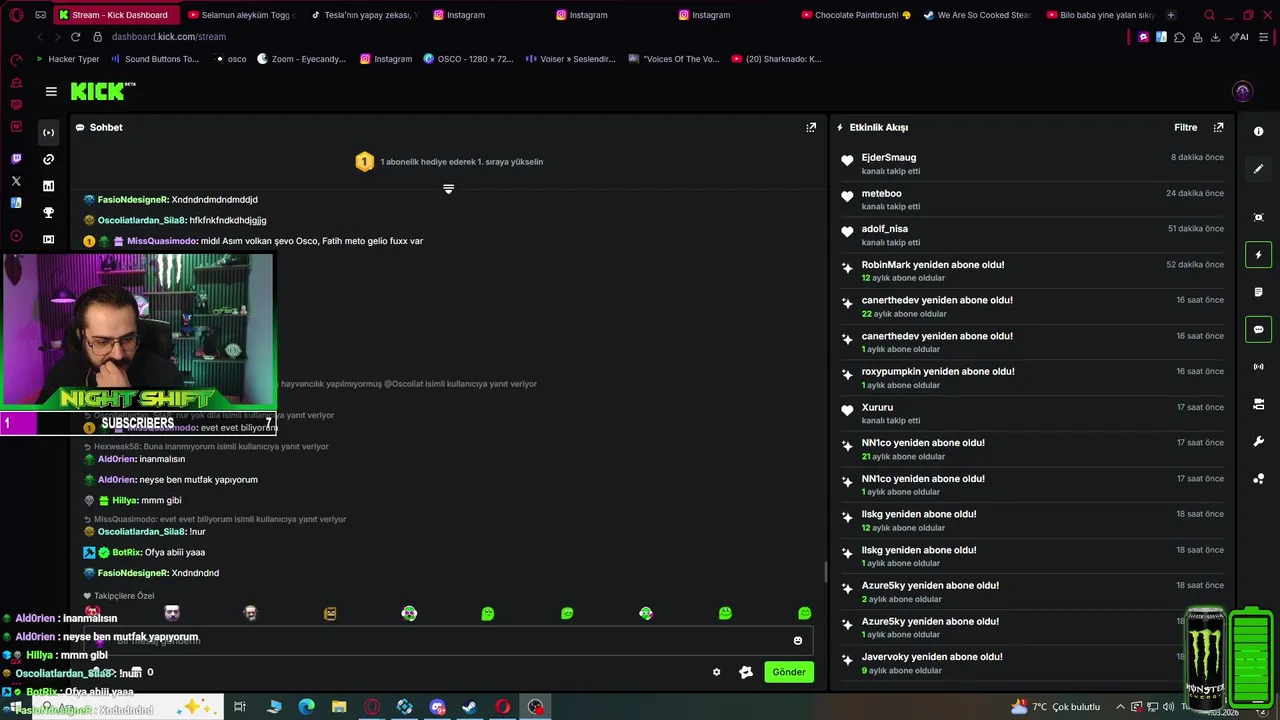
Task: Click the pencil edit stream icon
Action: [1258, 169]
